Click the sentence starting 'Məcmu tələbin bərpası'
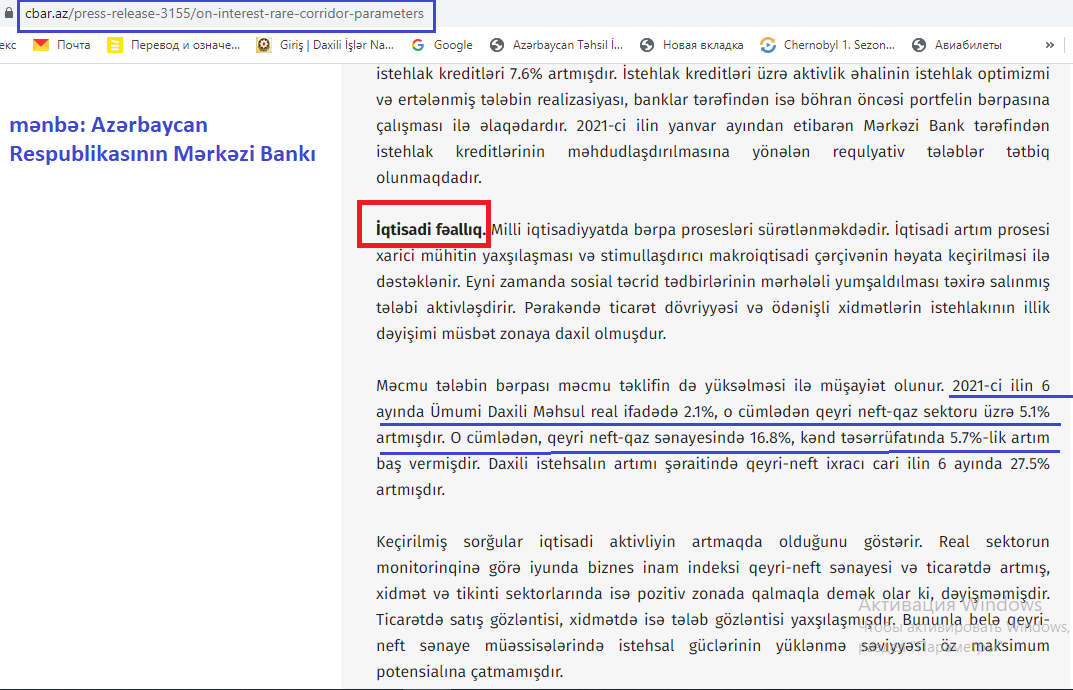This screenshot has width=1073, height=690. [x=660, y=385]
